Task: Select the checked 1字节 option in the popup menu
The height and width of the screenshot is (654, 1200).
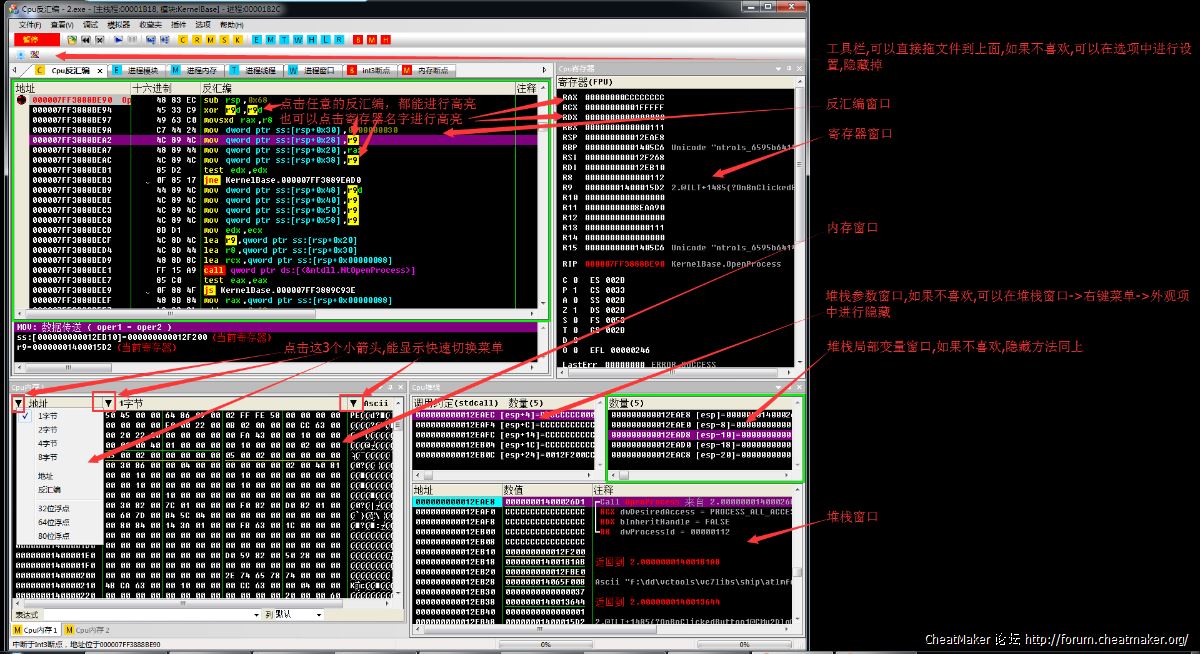Action: coord(47,416)
